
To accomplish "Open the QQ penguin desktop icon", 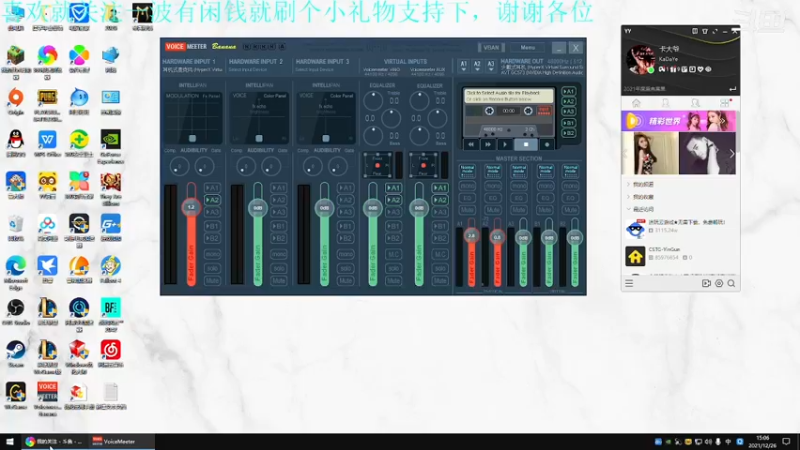I will [x=16, y=143].
